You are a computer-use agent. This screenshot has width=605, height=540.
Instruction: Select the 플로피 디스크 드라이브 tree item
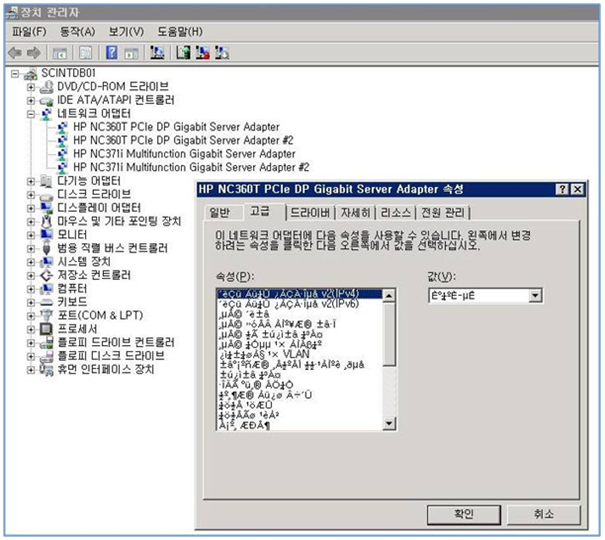pos(111,356)
